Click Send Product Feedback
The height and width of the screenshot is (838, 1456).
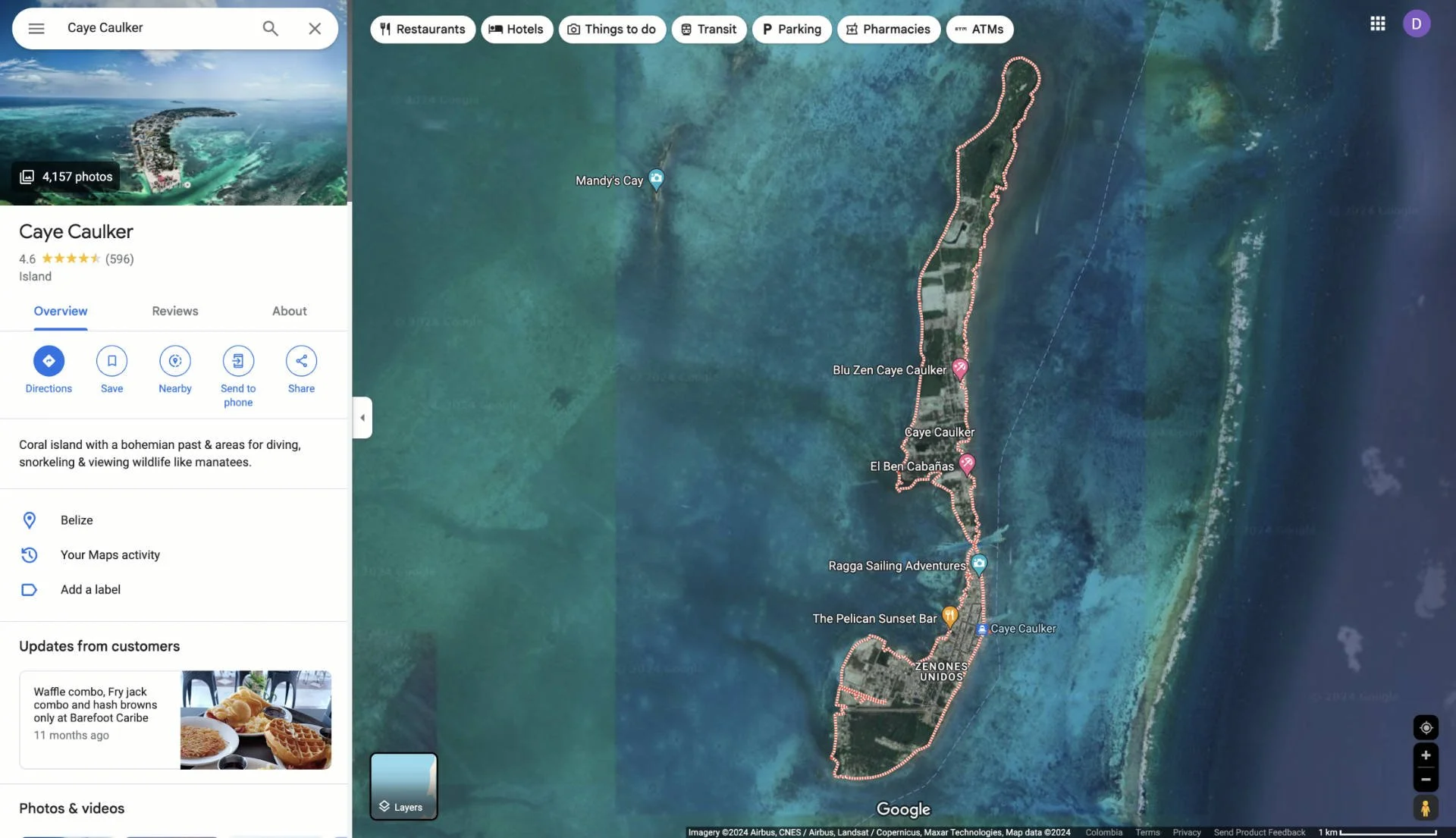pyautogui.click(x=1260, y=833)
